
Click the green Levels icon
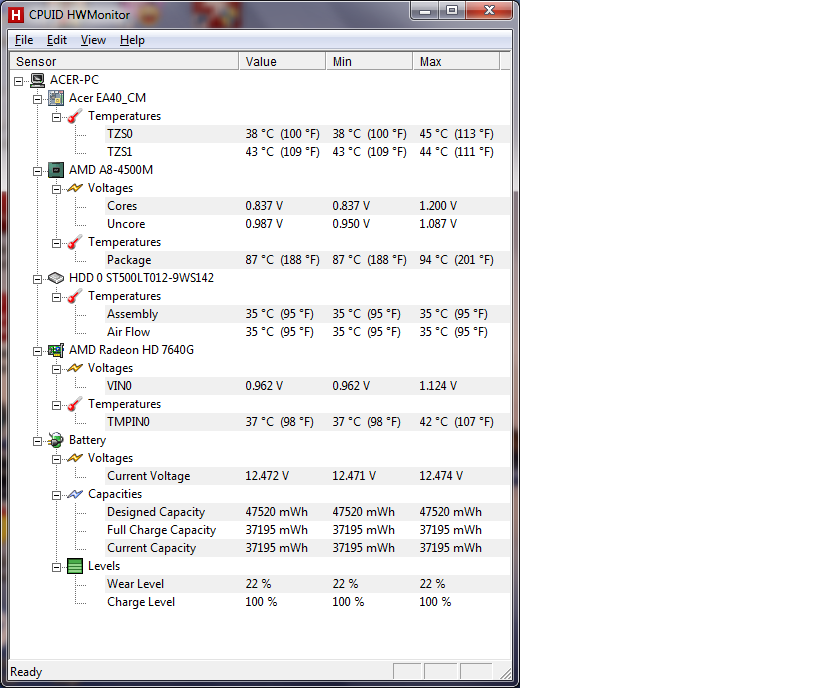click(x=75, y=566)
